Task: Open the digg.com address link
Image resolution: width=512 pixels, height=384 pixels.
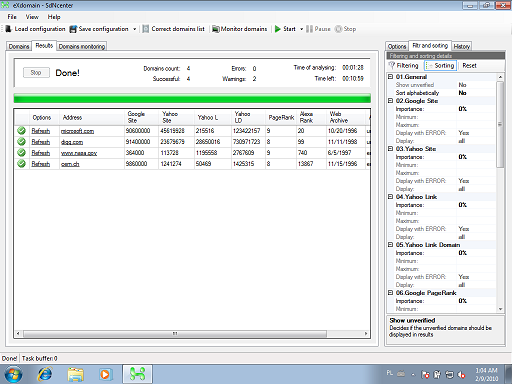Action: click(x=72, y=142)
